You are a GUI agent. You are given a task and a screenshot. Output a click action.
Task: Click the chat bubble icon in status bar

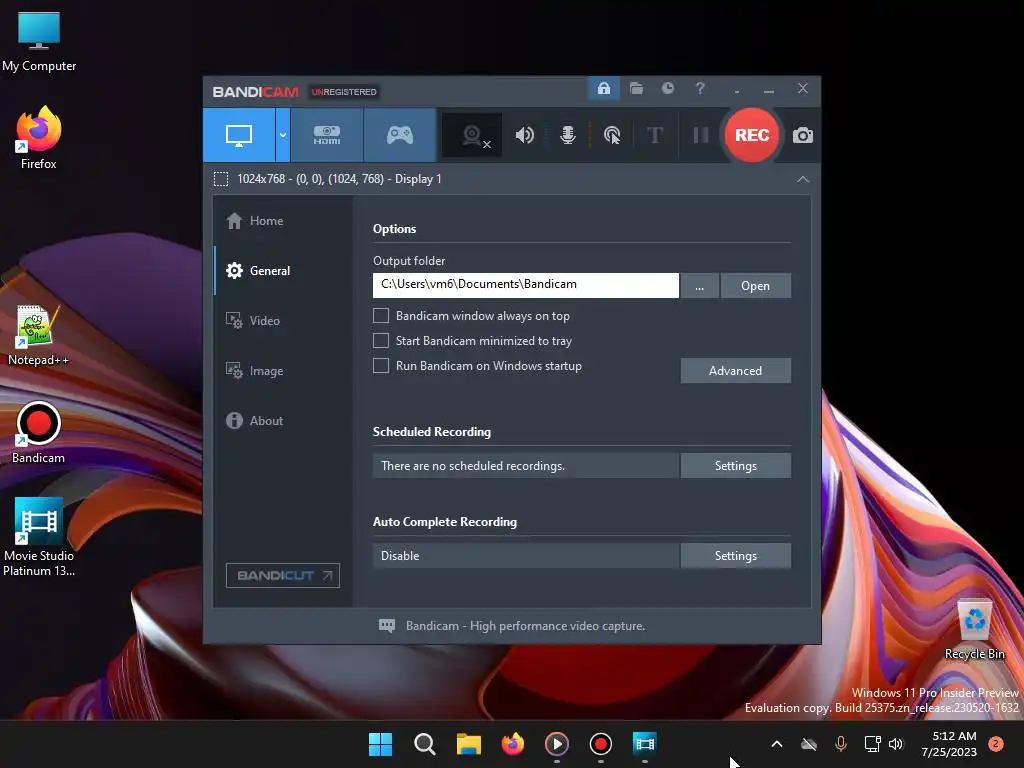coord(387,626)
